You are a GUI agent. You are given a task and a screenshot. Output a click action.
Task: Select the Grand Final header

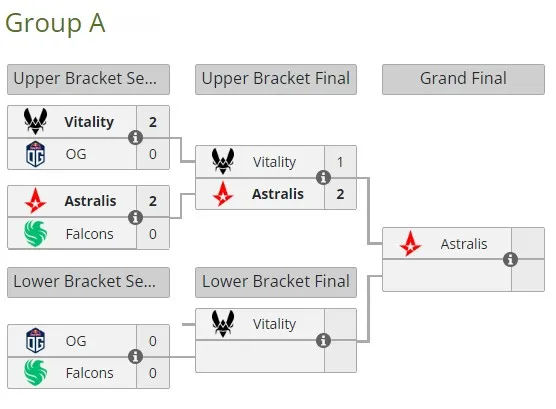[463, 79]
